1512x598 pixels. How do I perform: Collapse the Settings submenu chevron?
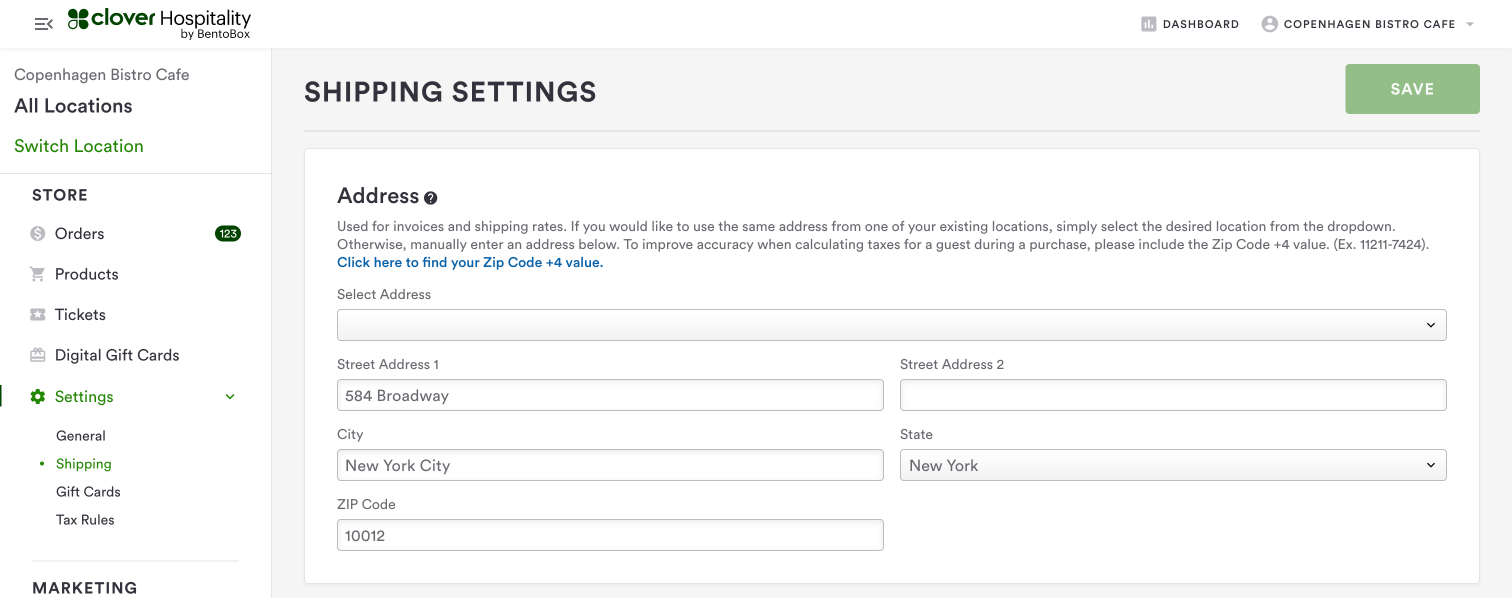(230, 397)
